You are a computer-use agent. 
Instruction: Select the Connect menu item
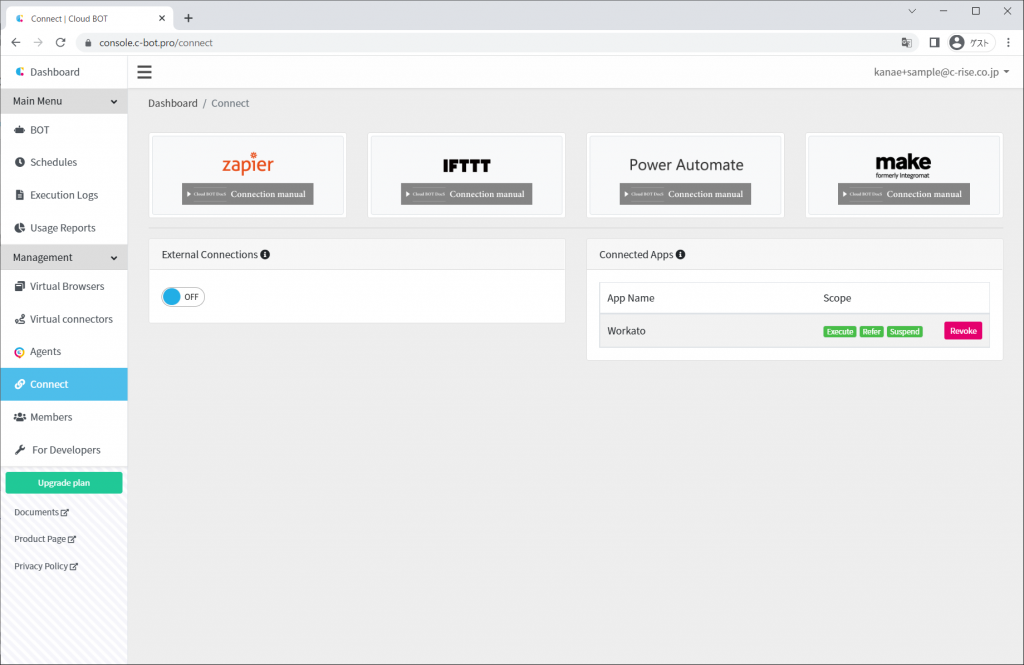coord(64,384)
